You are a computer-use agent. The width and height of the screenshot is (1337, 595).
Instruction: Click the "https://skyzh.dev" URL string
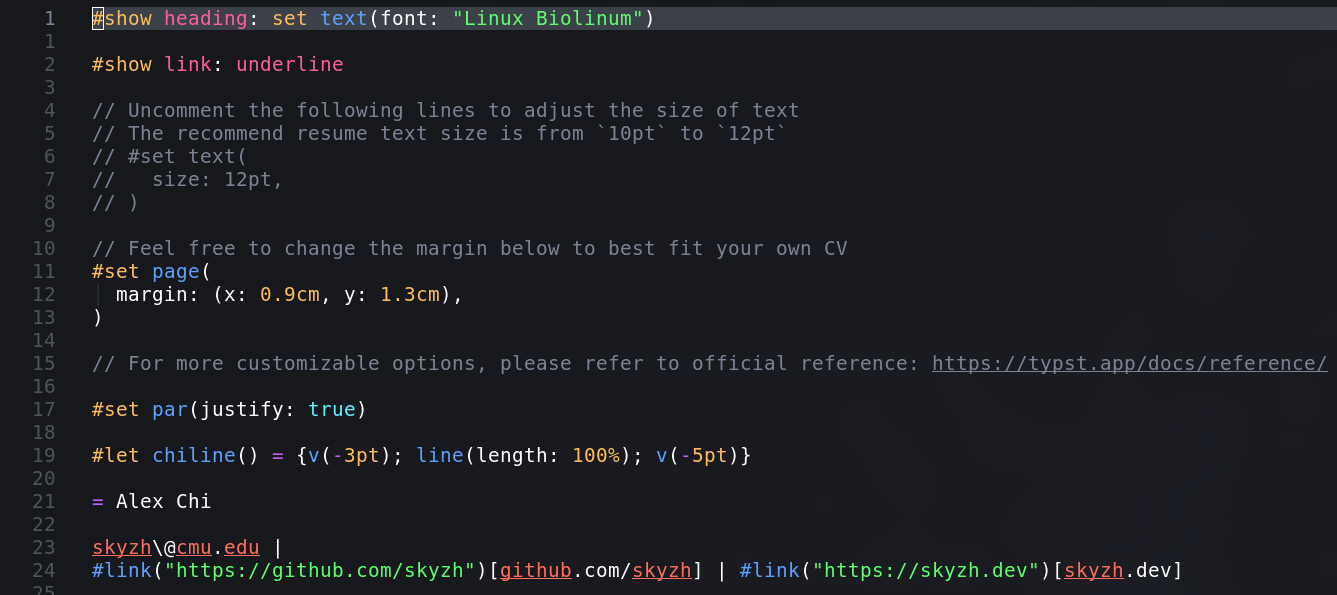pyautogui.click(x=926, y=570)
